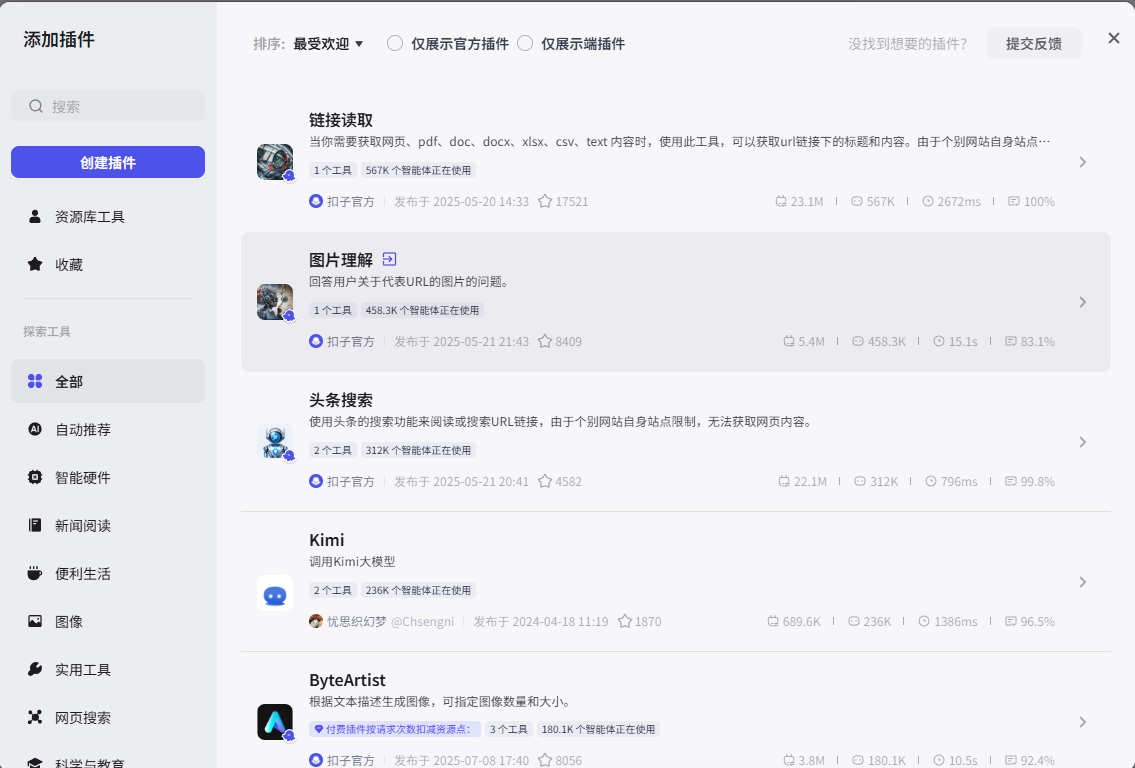This screenshot has width=1135, height=768.
Task: Click the Kimi plugin logo icon
Action: pyautogui.click(x=275, y=594)
